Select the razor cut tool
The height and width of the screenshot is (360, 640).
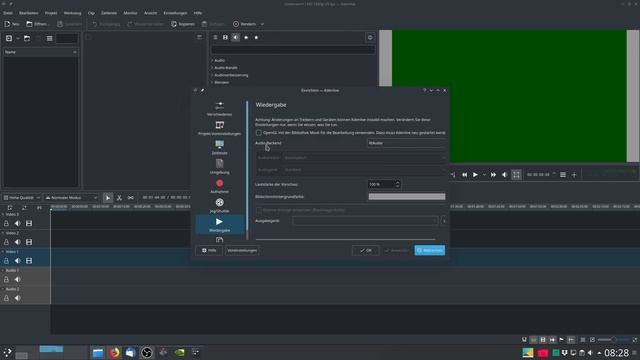tap(119, 198)
